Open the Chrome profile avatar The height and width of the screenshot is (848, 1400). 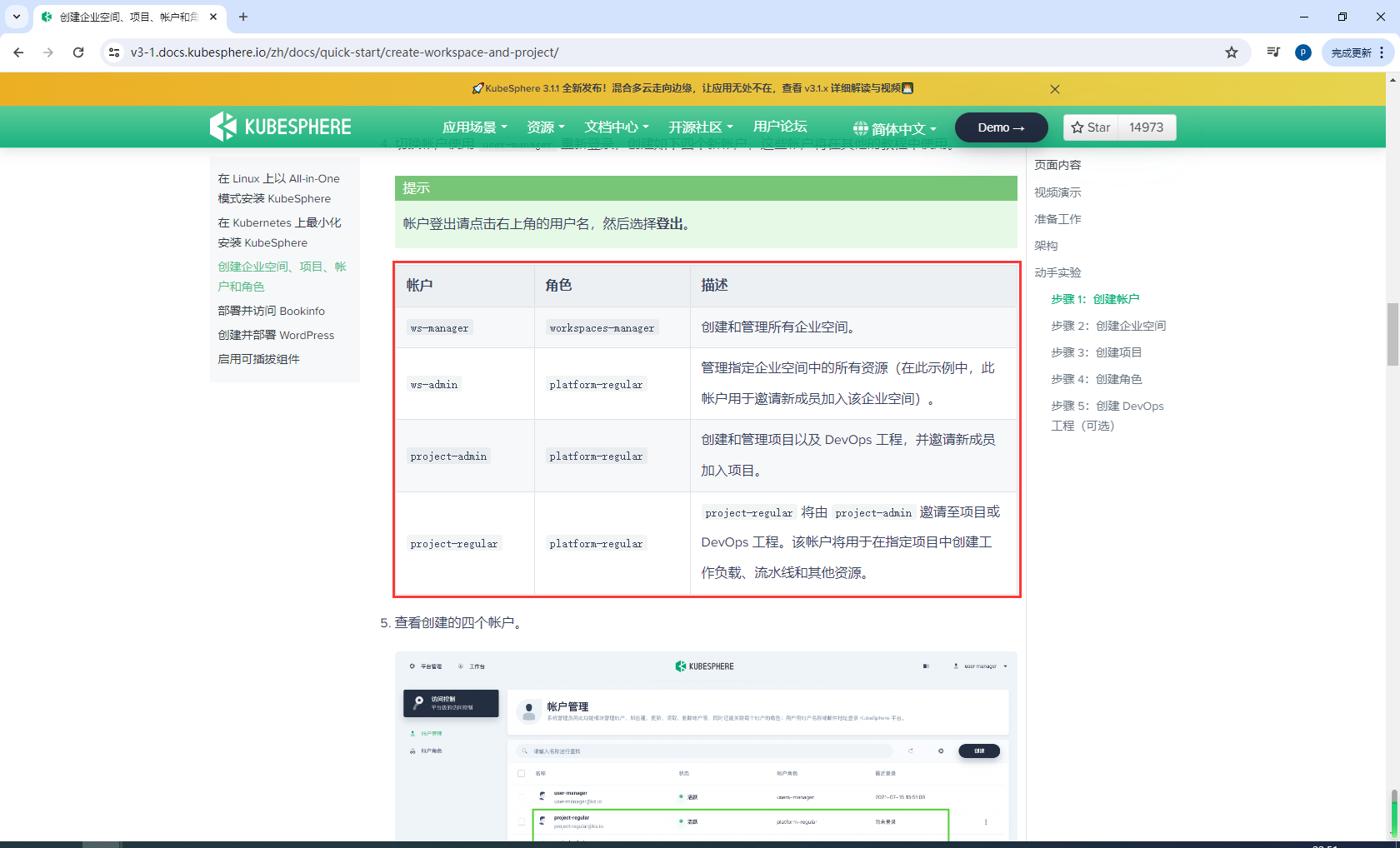coord(1303,52)
